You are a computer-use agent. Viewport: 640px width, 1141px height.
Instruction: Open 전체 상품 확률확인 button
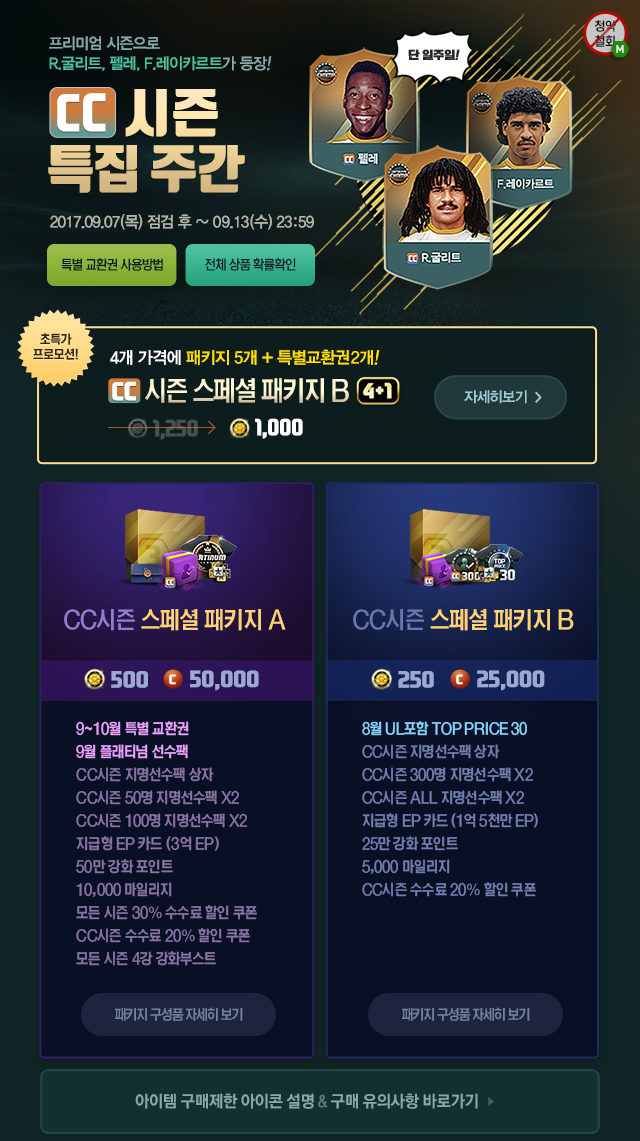click(250, 265)
